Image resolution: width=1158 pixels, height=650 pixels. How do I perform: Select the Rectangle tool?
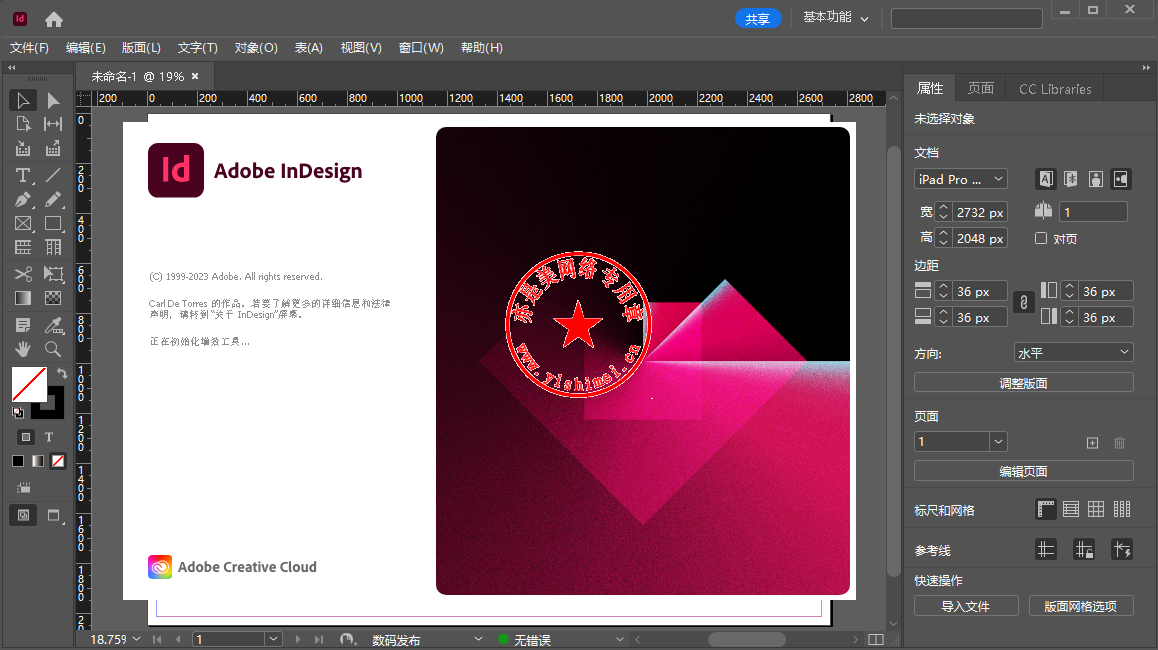point(52,223)
